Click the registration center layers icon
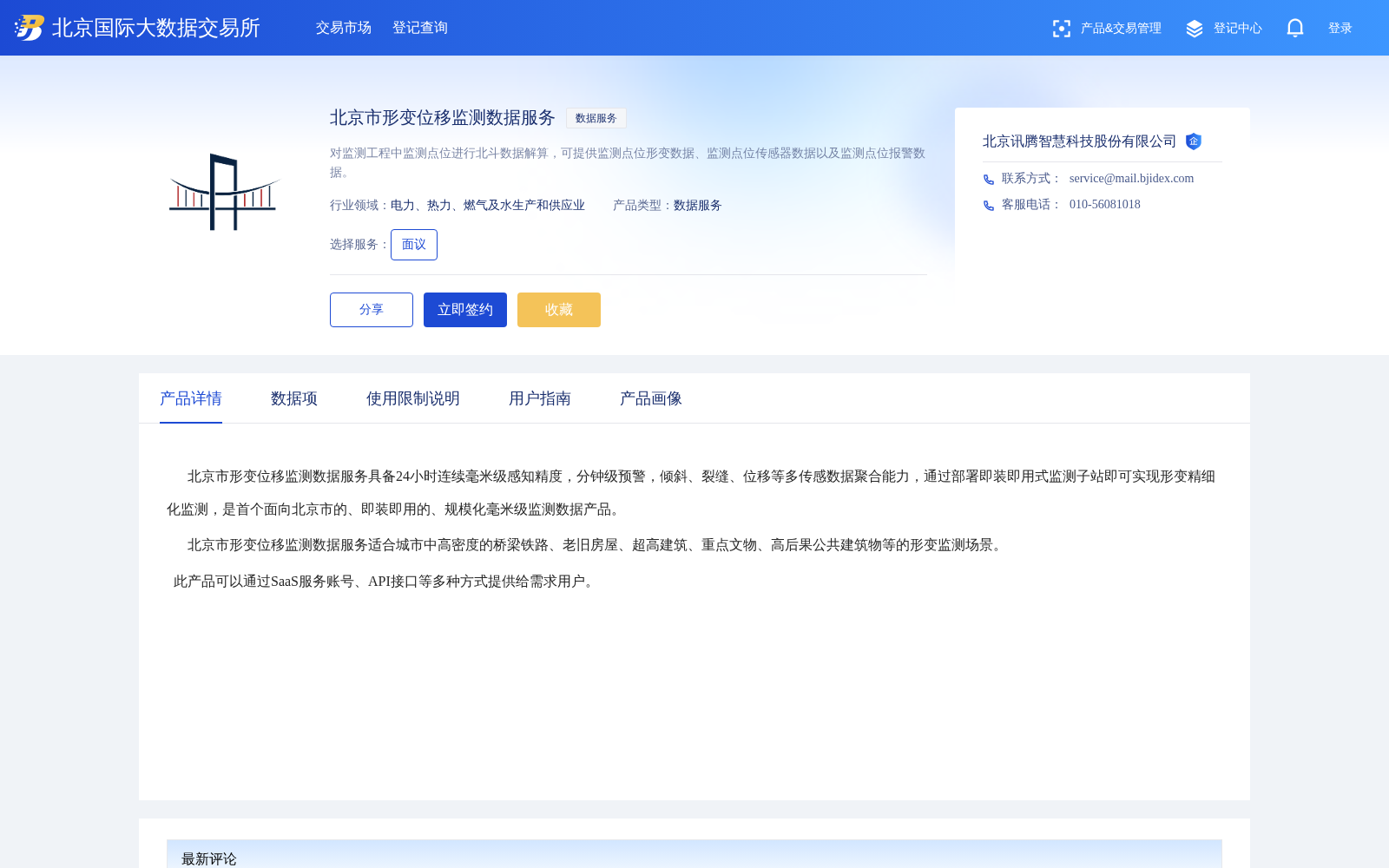 click(x=1195, y=29)
